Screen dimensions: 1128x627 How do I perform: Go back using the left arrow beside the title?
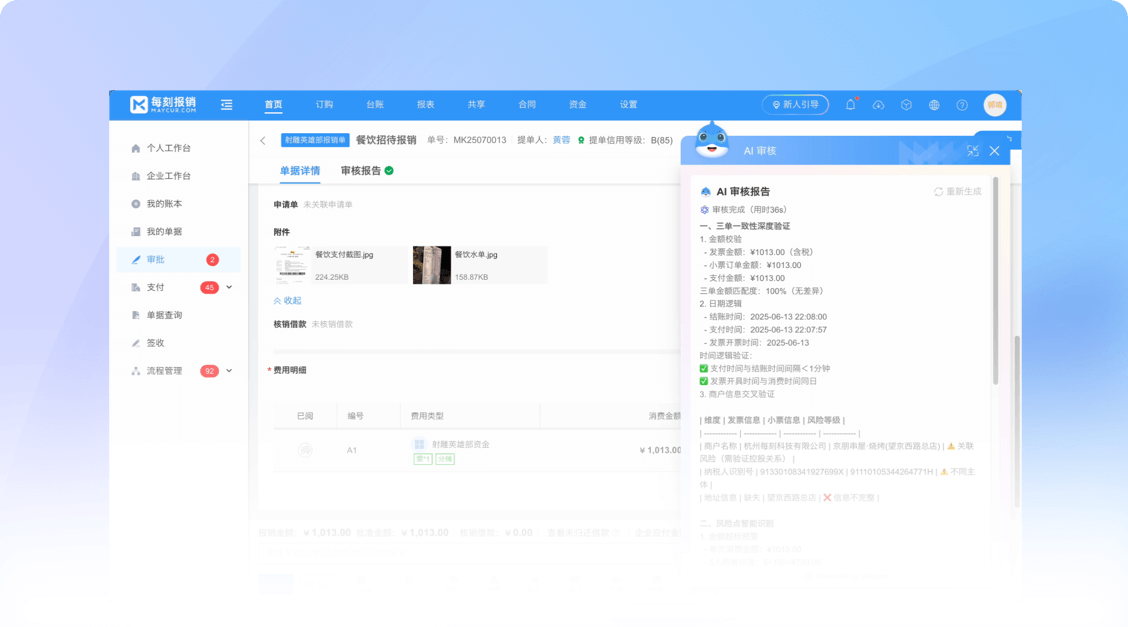pyautogui.click(x=263, y=141)
